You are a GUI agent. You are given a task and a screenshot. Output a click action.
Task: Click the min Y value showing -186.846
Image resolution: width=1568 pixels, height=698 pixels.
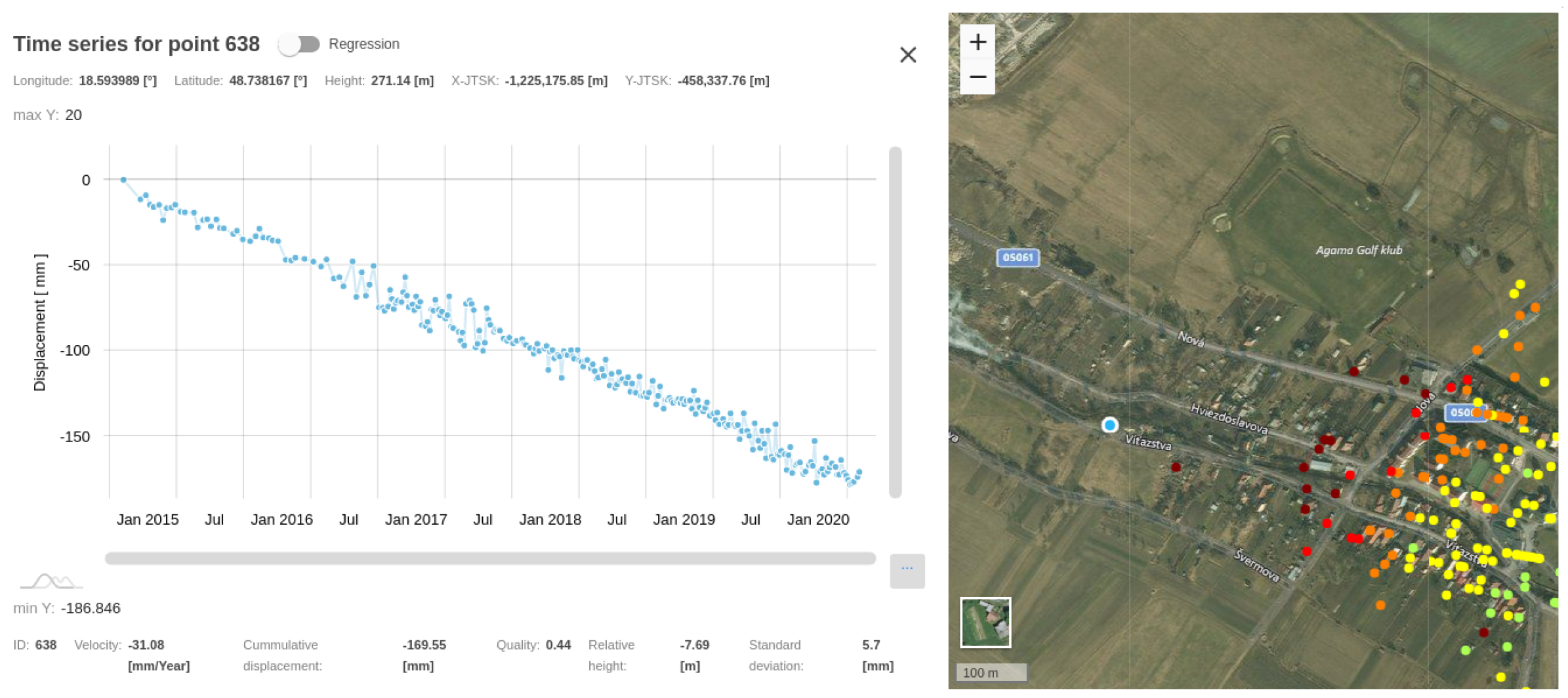(x=92, y=608)
